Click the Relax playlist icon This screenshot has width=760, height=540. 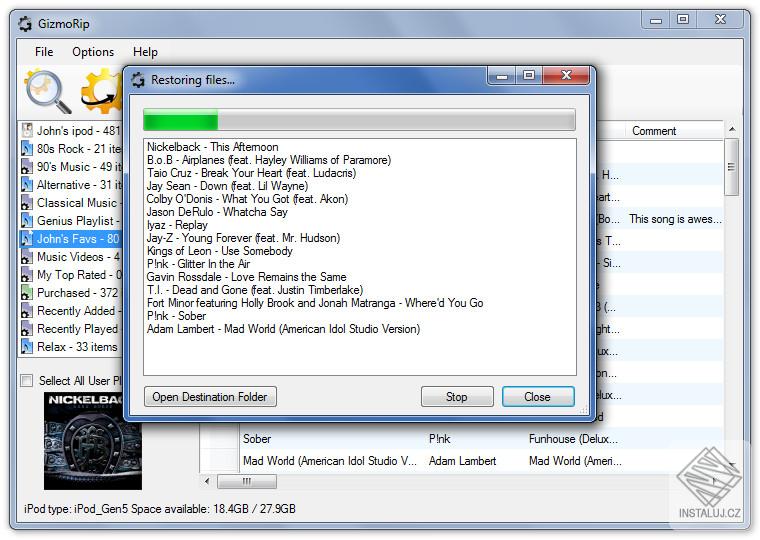(27, 347)
